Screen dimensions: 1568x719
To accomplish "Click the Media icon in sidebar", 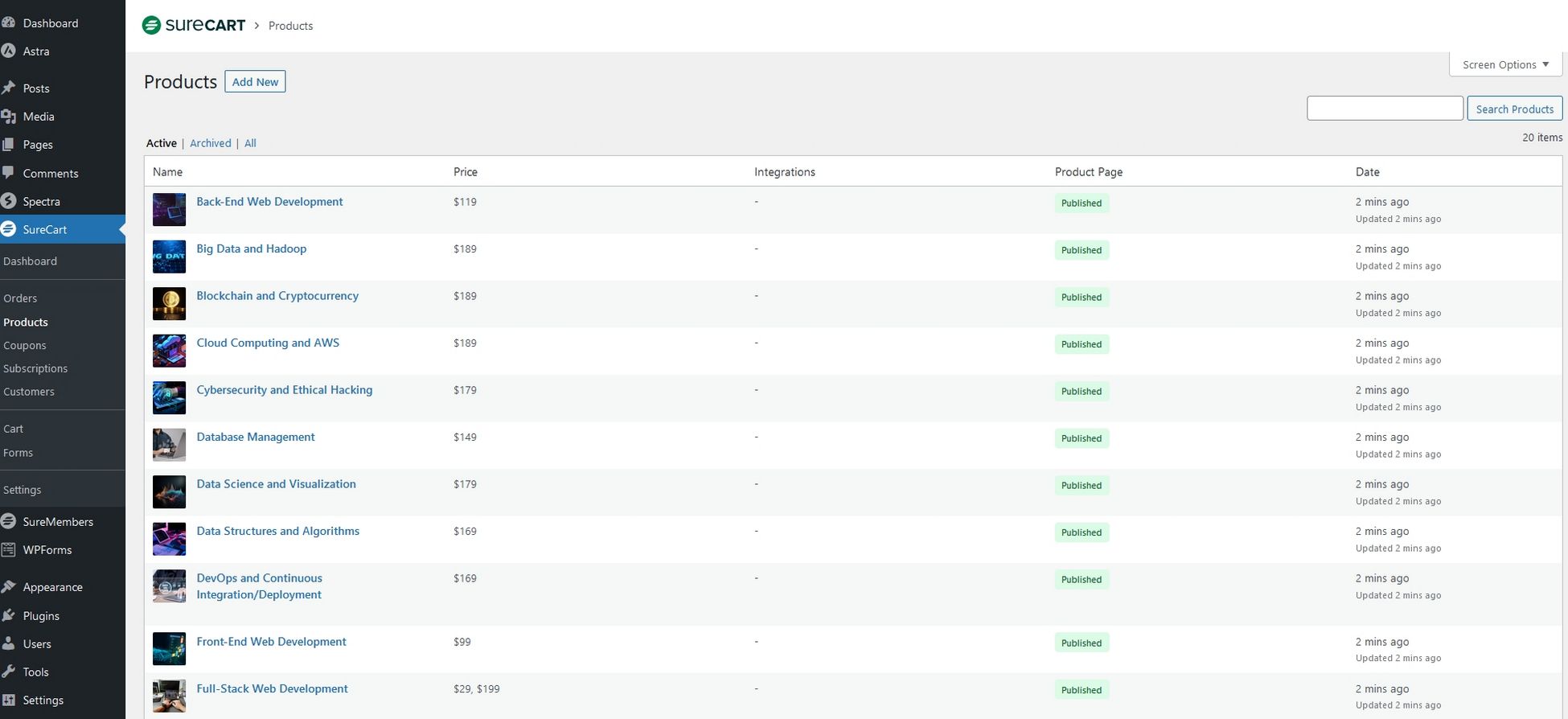I will 9,117.
